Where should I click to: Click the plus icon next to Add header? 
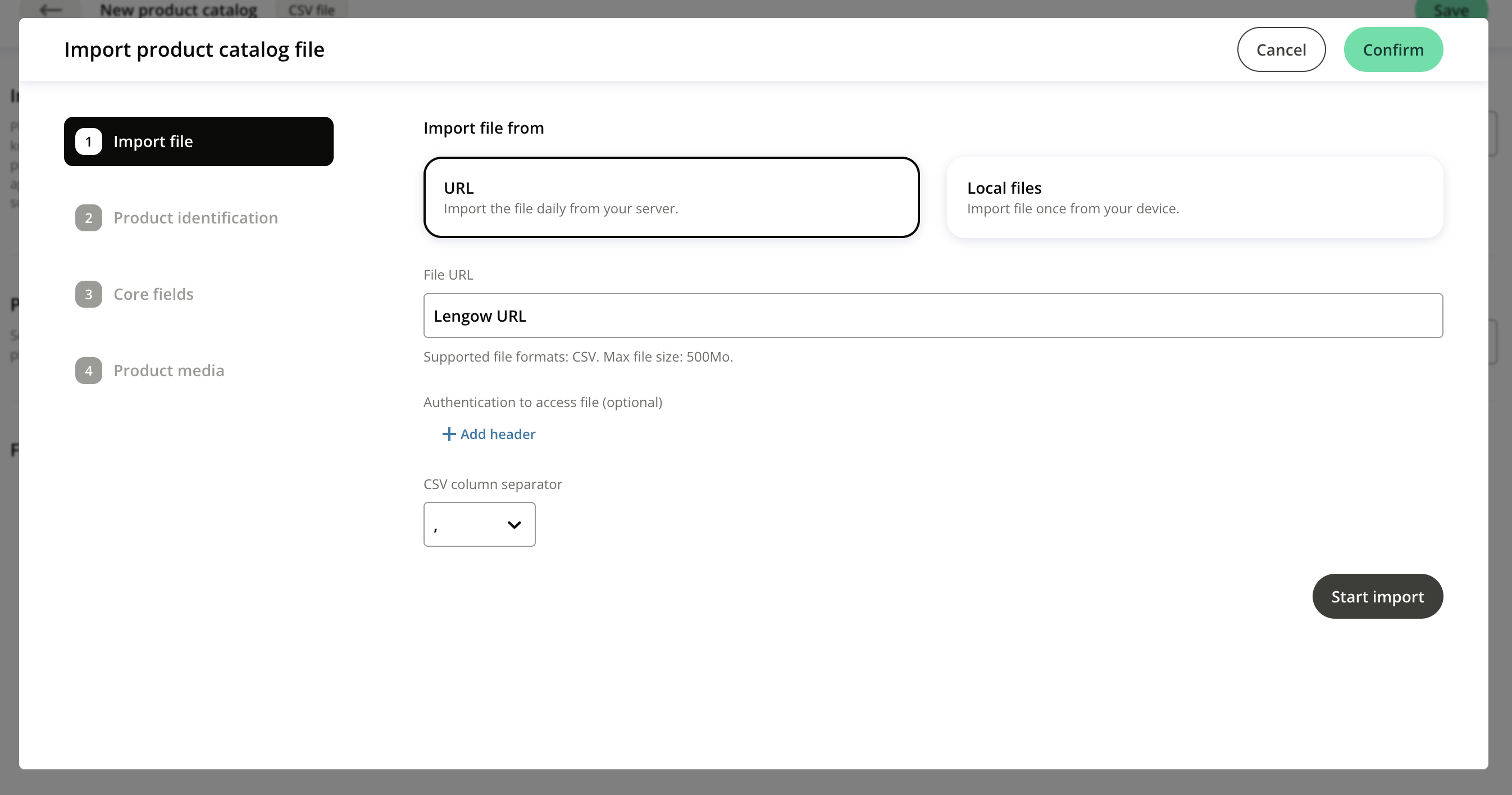[448, 434]
